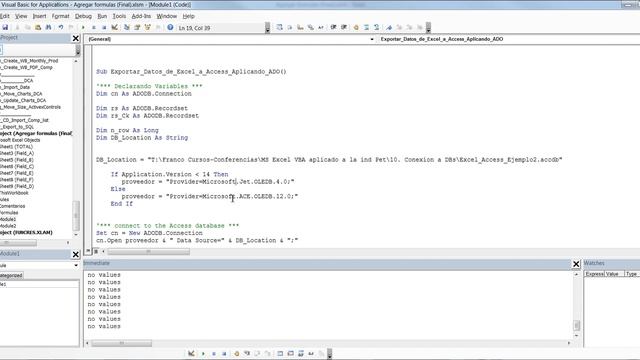Viewport: 640px width, 360px height.
Task: Select ThisWorkbook in the project tree
Action: (14, 193)
